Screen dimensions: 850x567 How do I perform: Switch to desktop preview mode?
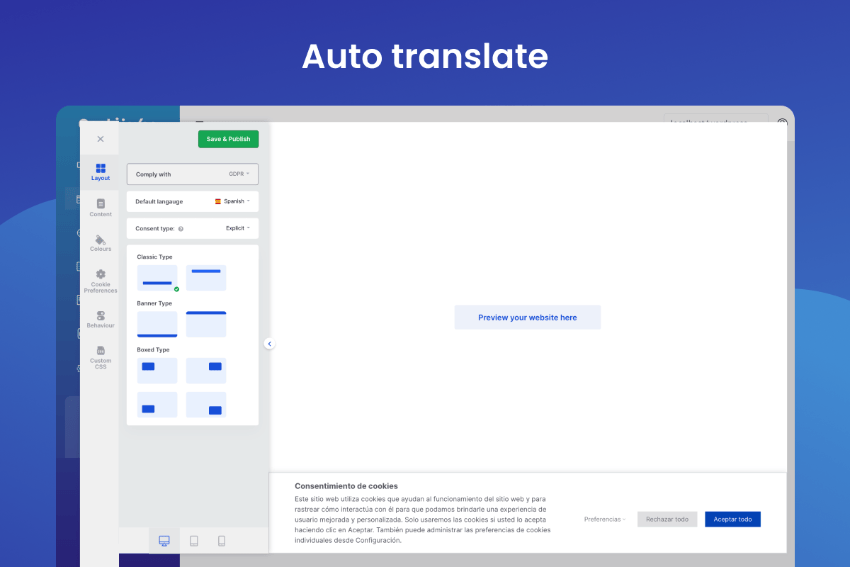point(164,541)
